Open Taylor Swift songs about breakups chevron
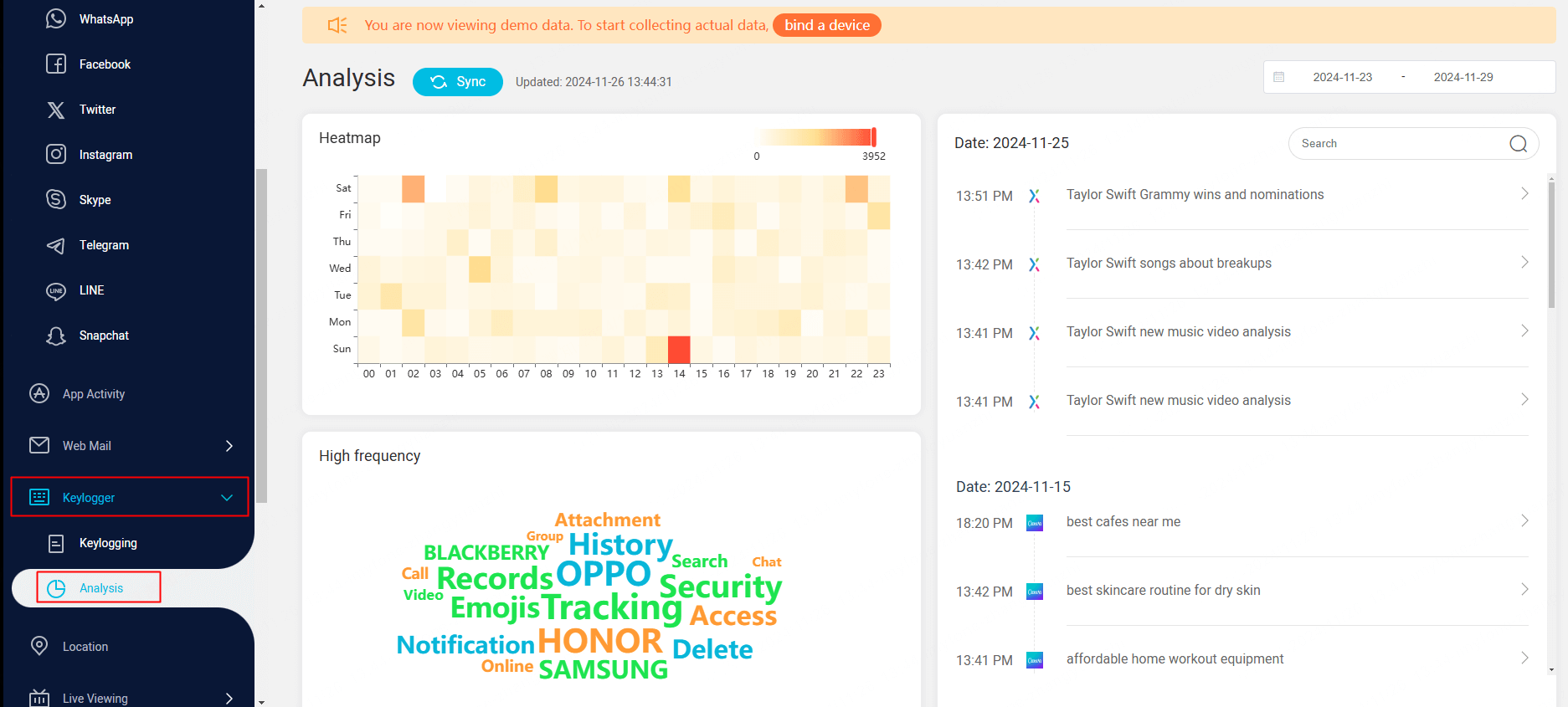The width and height of the screenshot is (1568, 707). tap(1524, 262)
